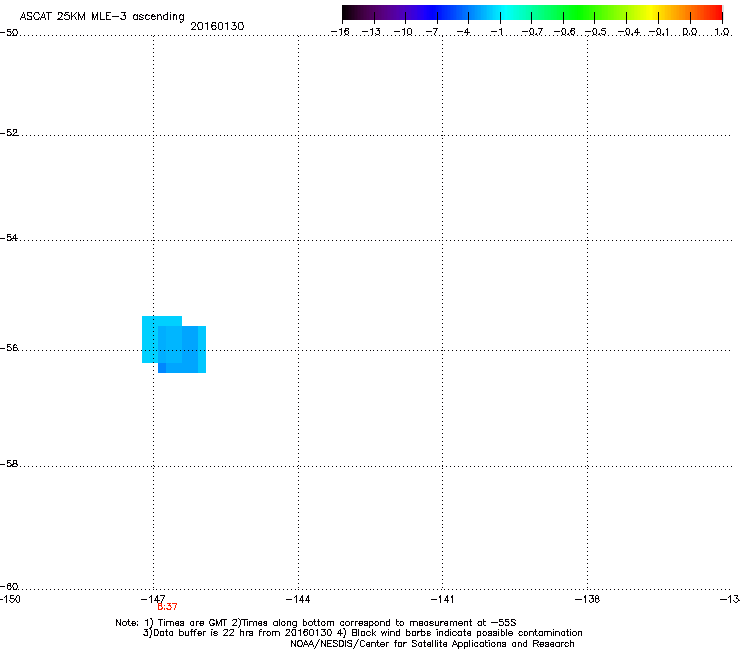Click the latitude label -54
The width and height of the screenshot is (740, 650).
9,237
